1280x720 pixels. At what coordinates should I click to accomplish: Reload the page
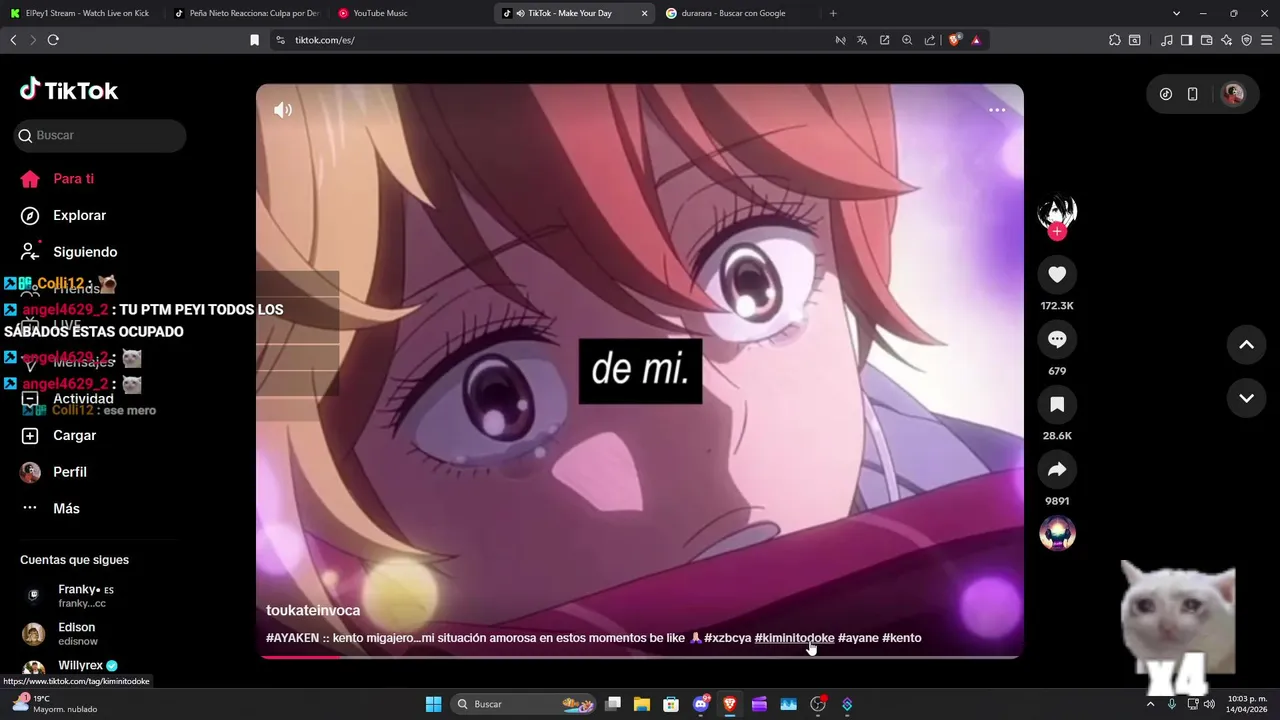coord(53,40)
